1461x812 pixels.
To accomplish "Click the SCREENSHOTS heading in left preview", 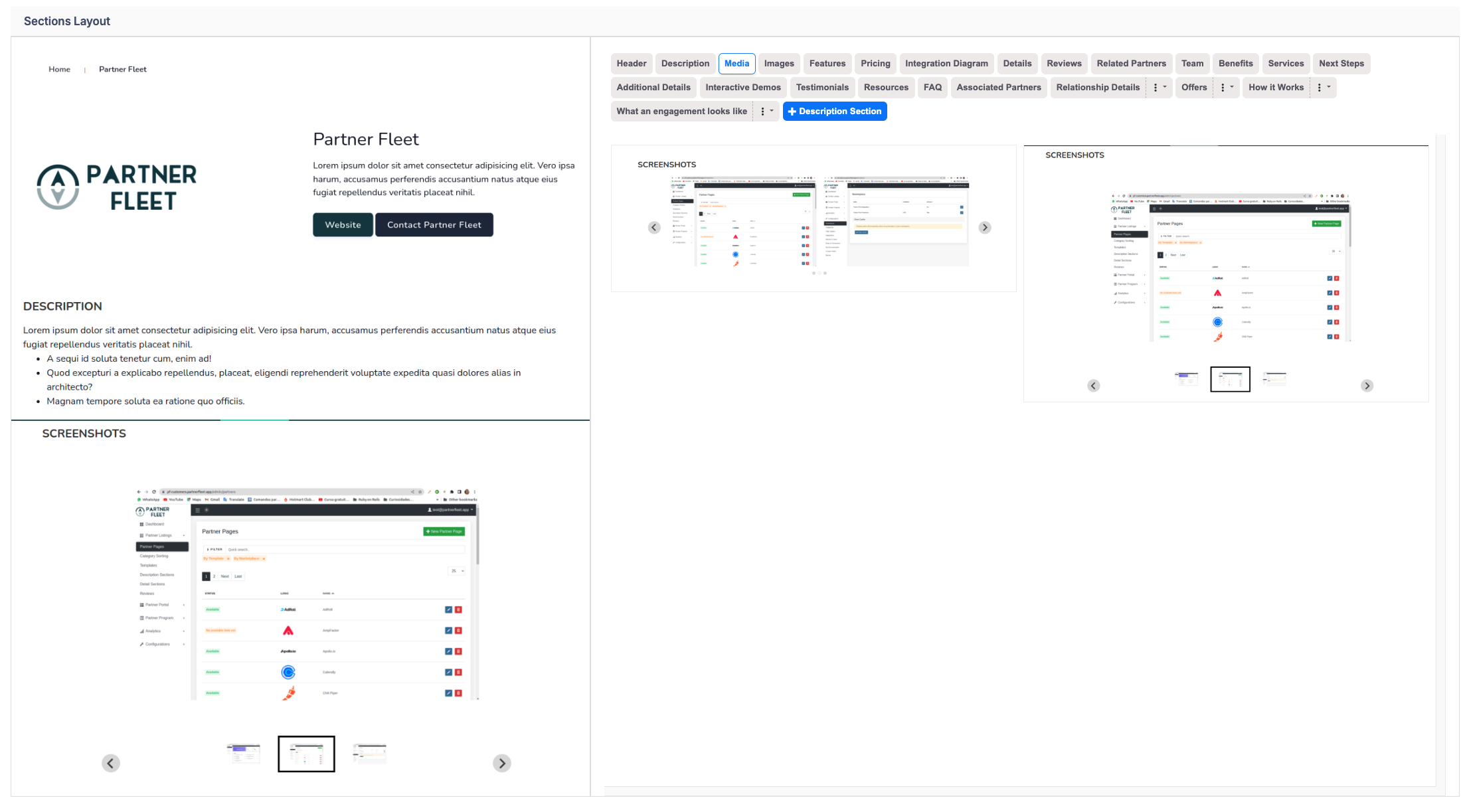I will (x=84, y=434).
